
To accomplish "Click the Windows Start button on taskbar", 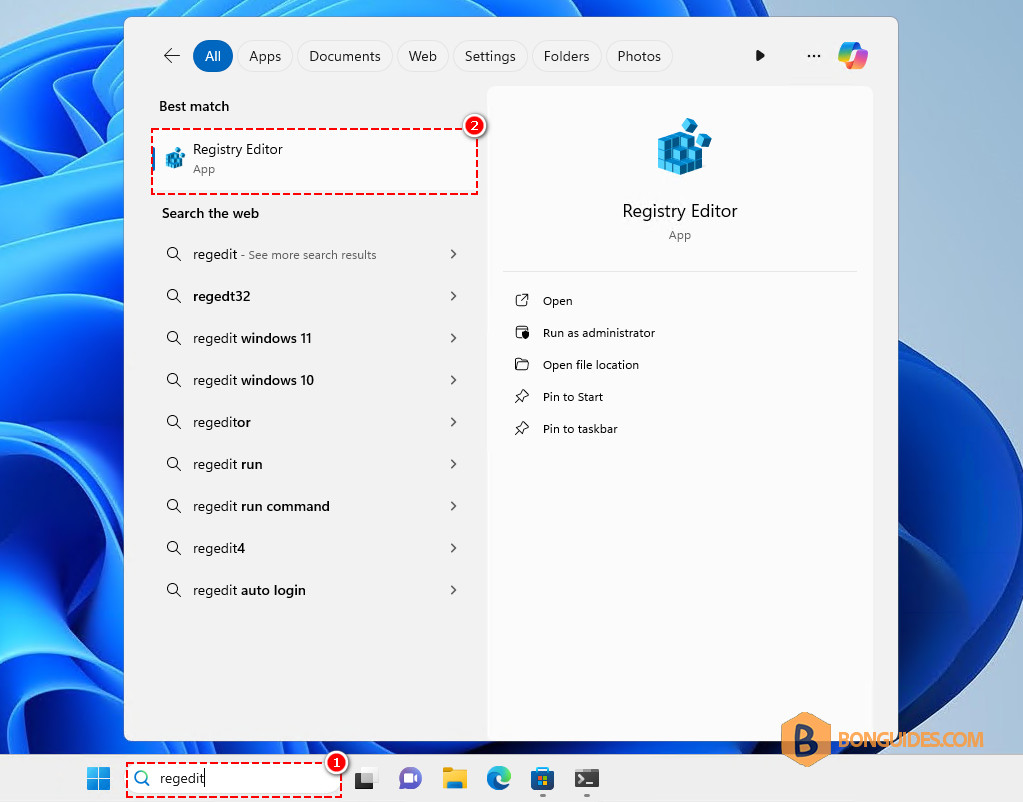I will click(99, 778).
